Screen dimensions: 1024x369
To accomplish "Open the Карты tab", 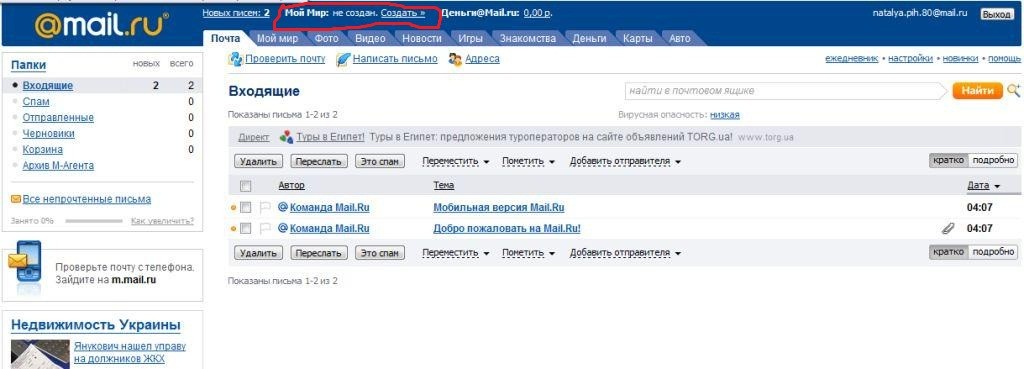I will pos(637,39).
